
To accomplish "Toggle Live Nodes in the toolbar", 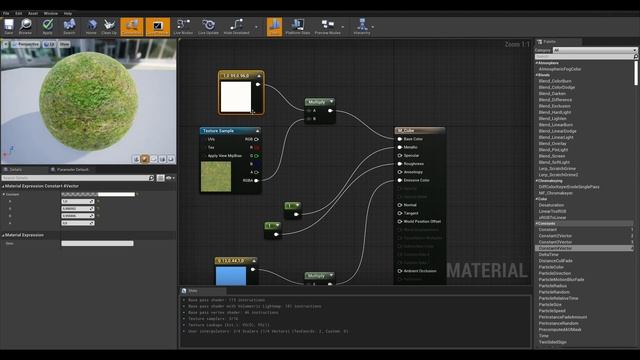I will click(183, 27).
